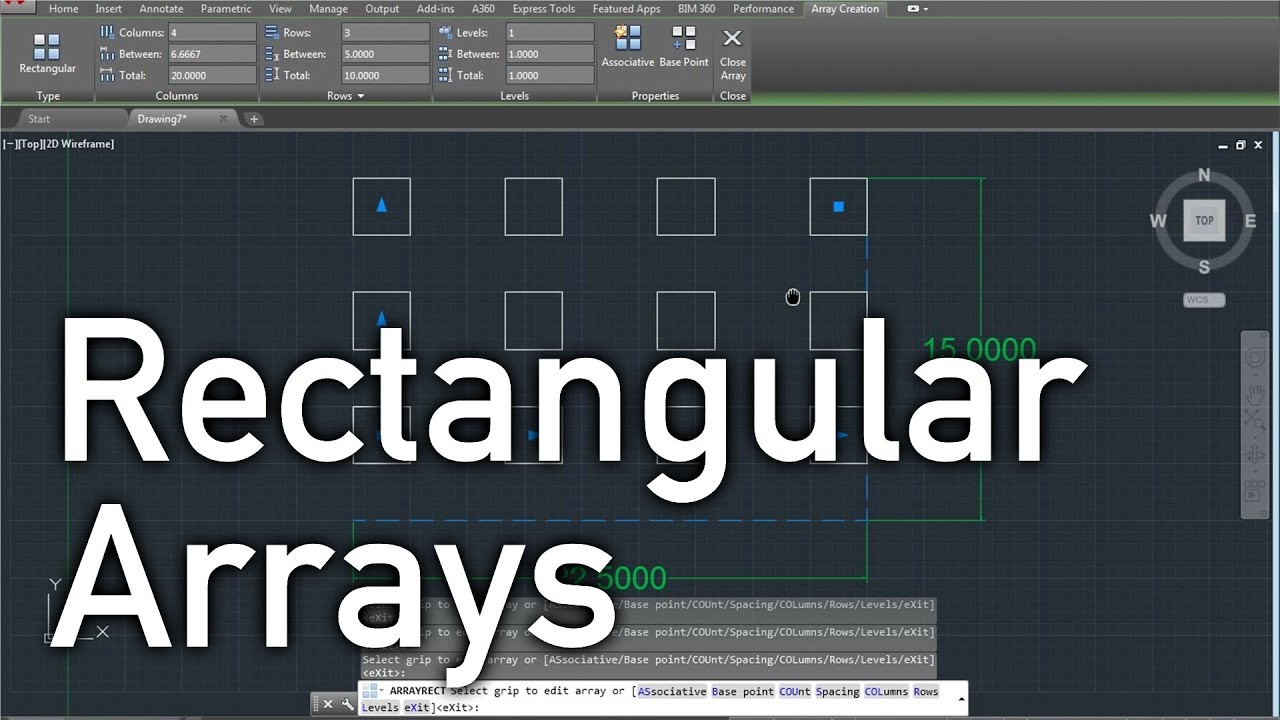Click the Rows Between spacing field
The width and height of the screenshot is (1280, 720).
point(386,54)
